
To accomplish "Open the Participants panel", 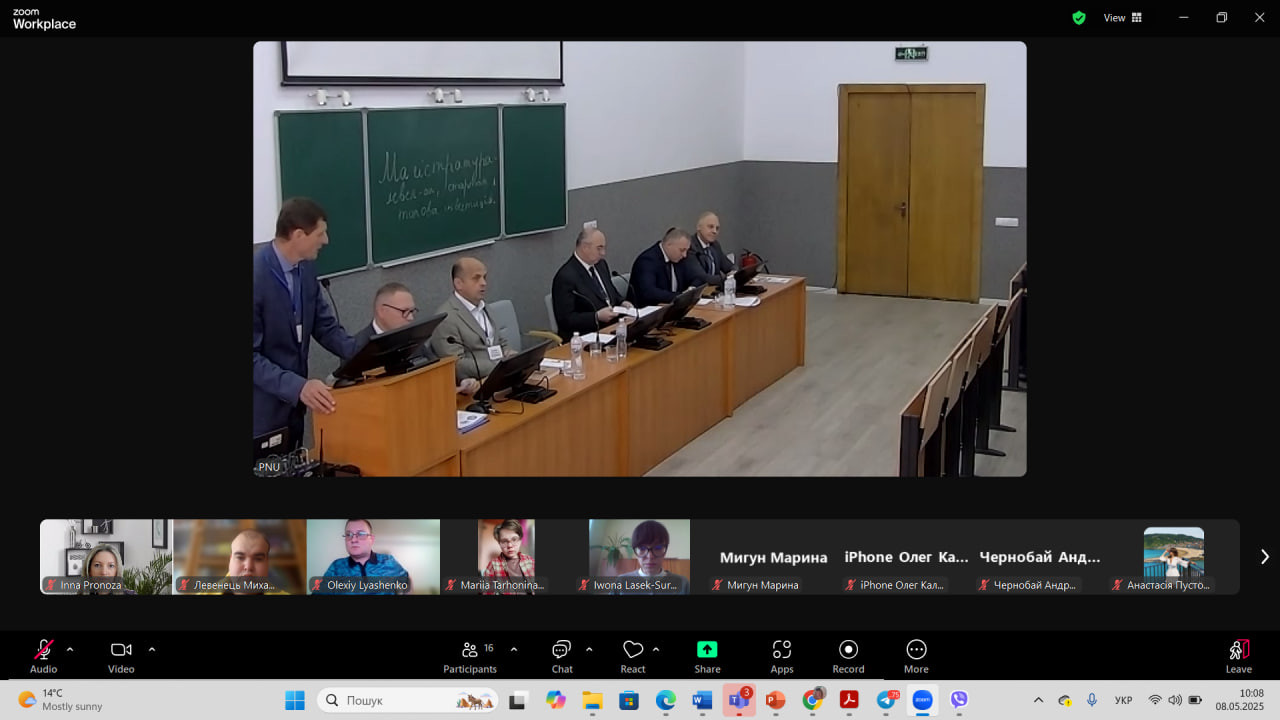I will pos(469,656).
